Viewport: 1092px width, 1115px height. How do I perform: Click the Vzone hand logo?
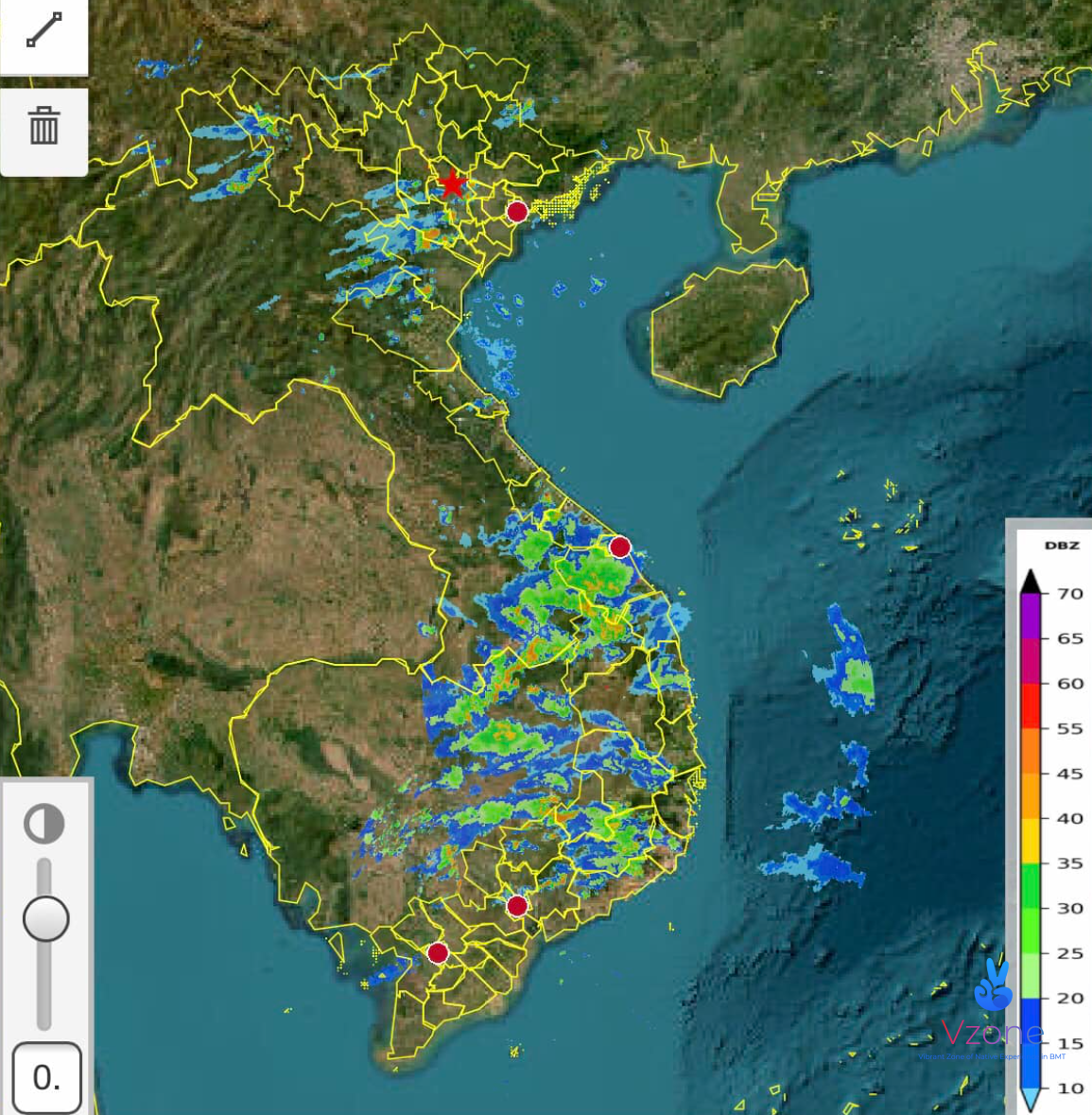993,986
